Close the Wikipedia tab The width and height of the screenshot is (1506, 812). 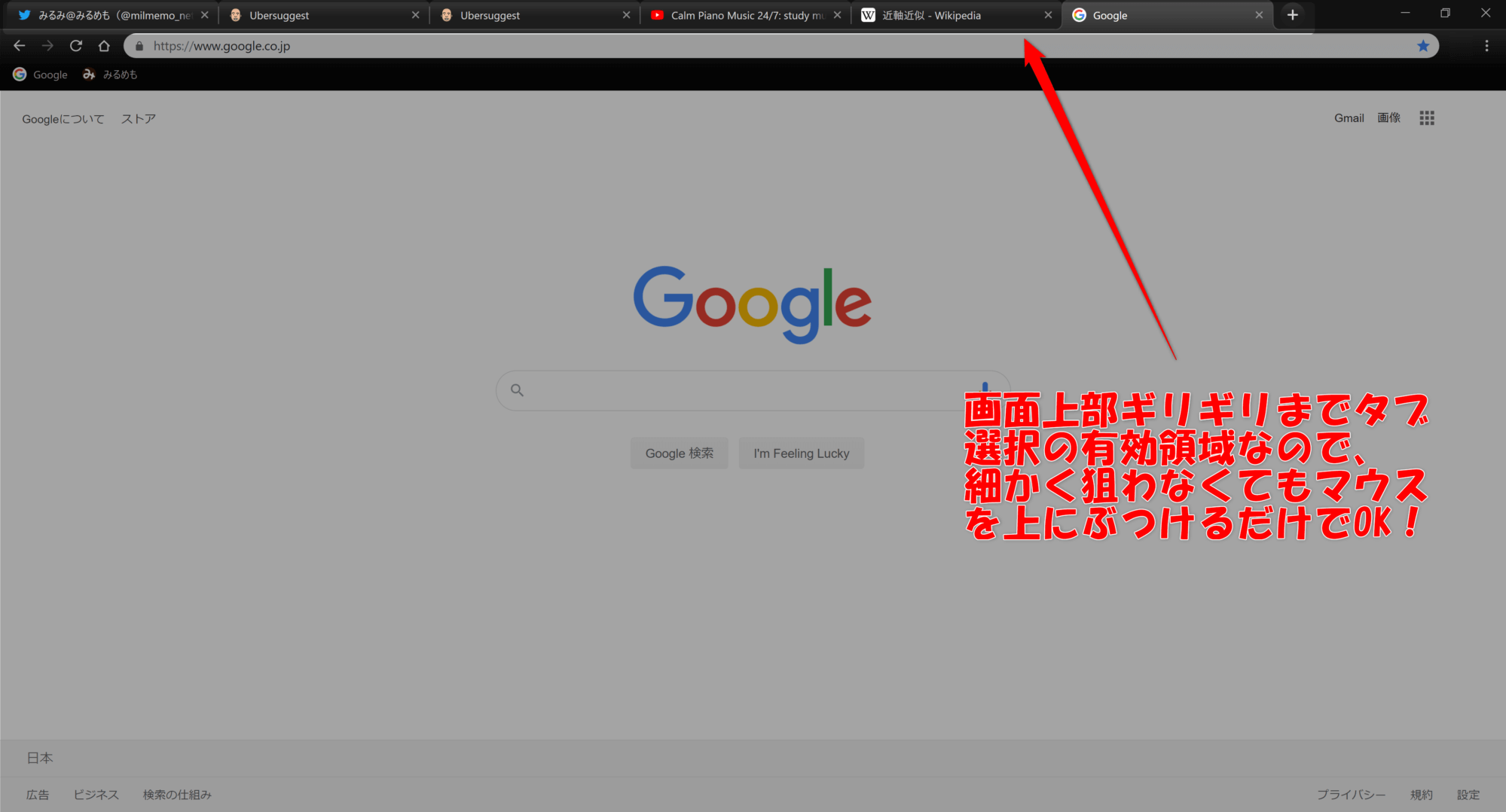pyautogui.click(x=1048, y=15)
